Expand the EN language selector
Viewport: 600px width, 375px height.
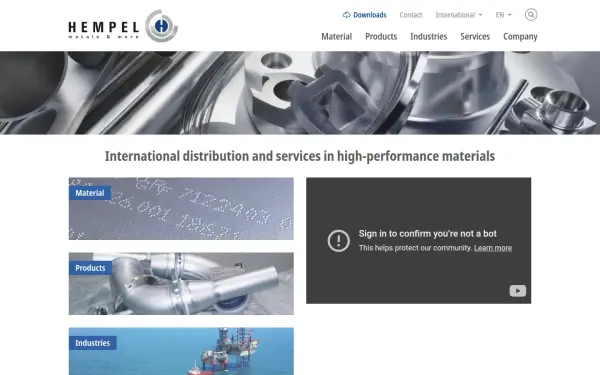503,15
